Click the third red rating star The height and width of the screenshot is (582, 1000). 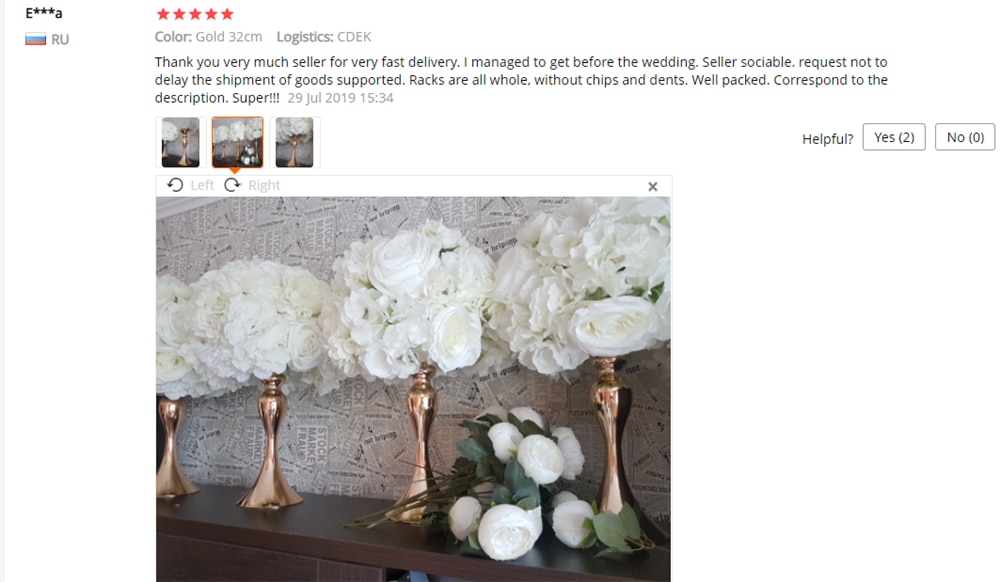[195, 14]
